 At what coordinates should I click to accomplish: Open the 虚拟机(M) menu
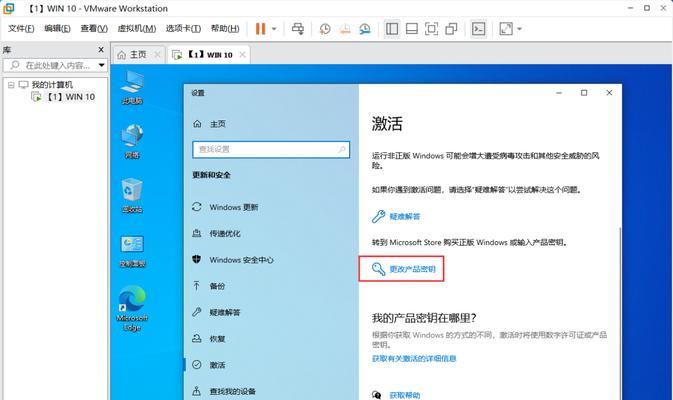pos(136,28)
